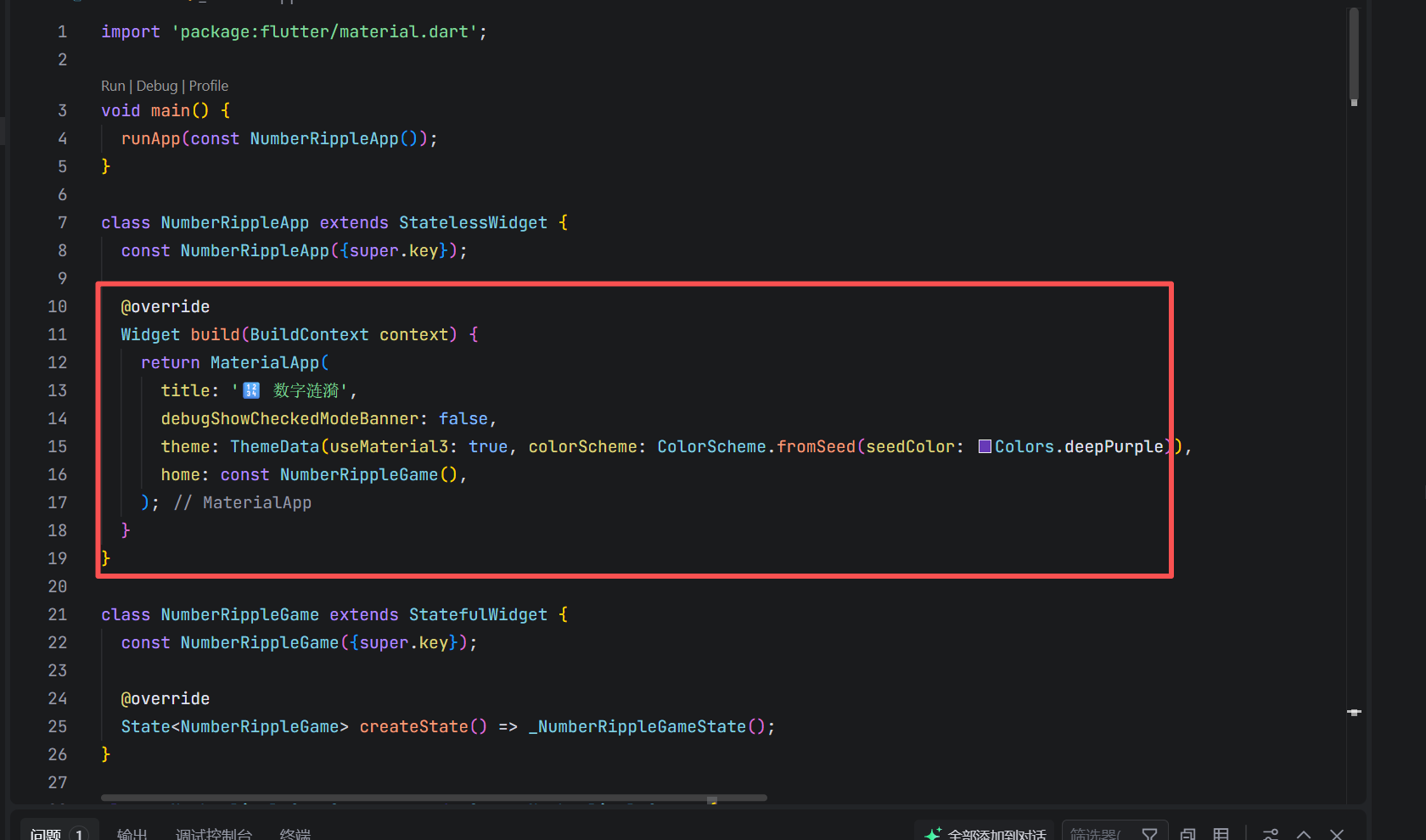Click the // MaterialApp closing comment
Viewport: 1426px width, 840px height.
(x=243, y=502)
